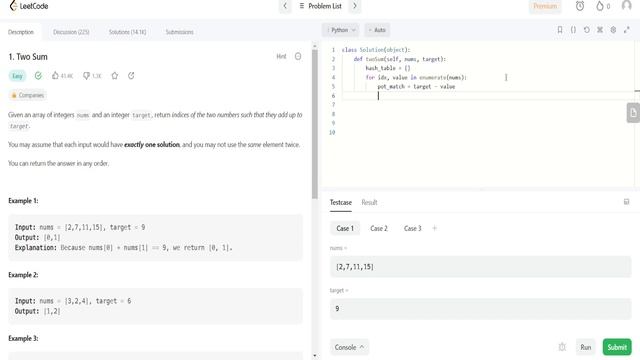Switch to the Description tab

pyautogui.click(x=21, y=32)
